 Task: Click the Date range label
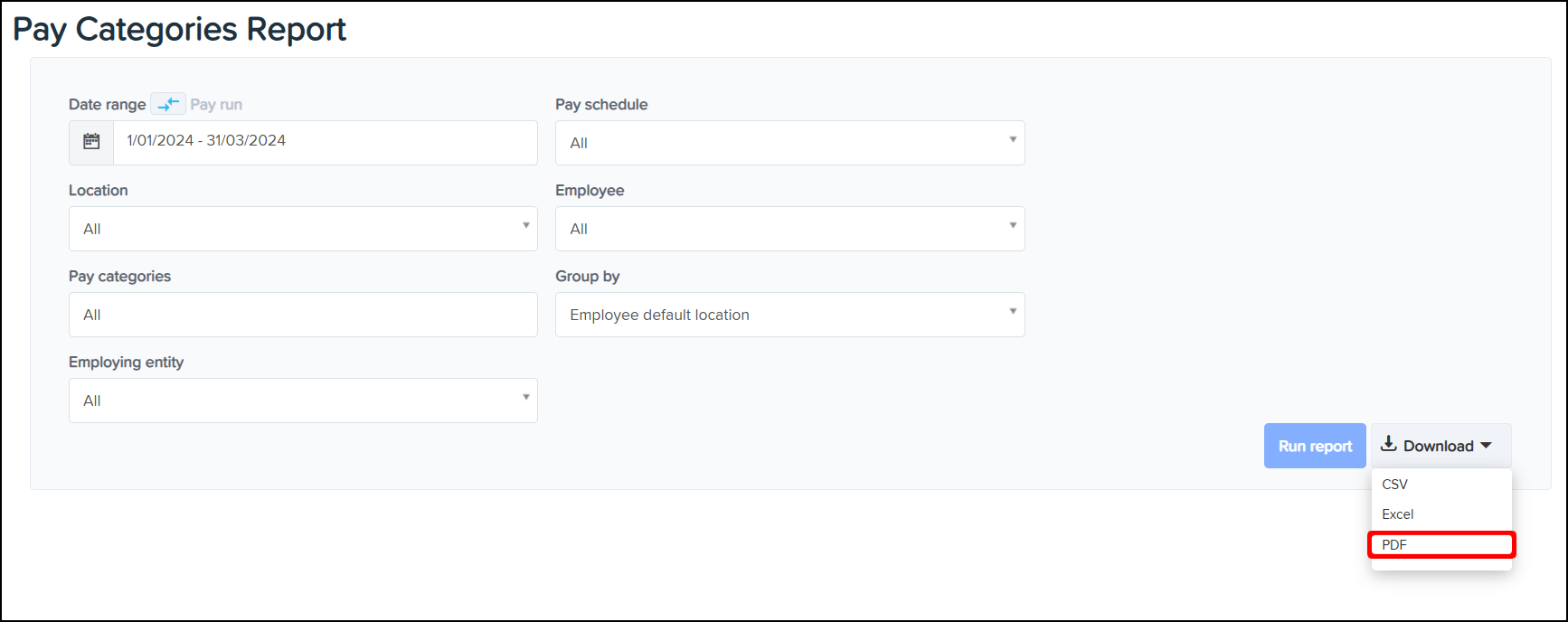pyautogui.click(x=107, y=105)
